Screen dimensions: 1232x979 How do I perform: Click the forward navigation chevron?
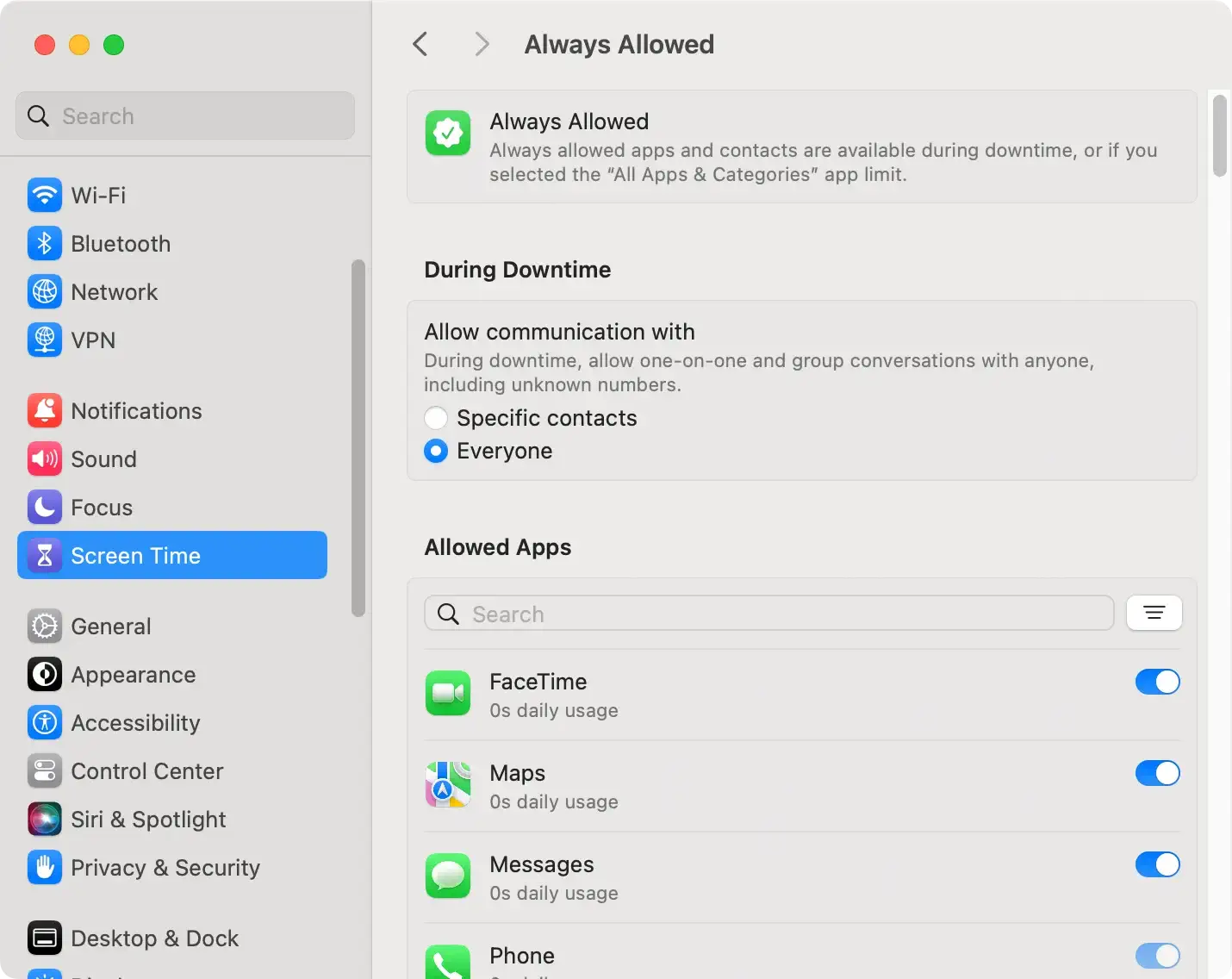(482, 44)
